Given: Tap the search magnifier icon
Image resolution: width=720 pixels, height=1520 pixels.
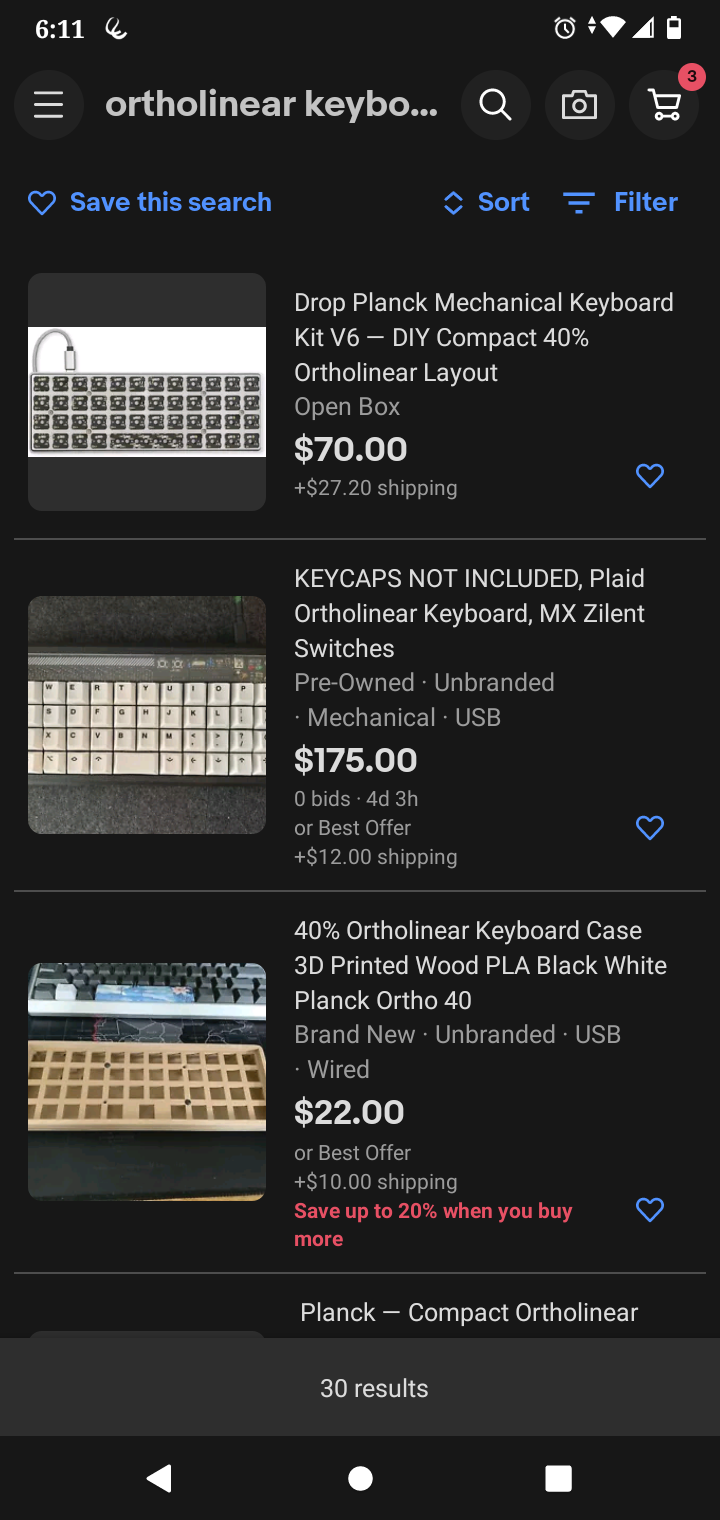Looking at the screenshot, I should [x=495, y=105].
